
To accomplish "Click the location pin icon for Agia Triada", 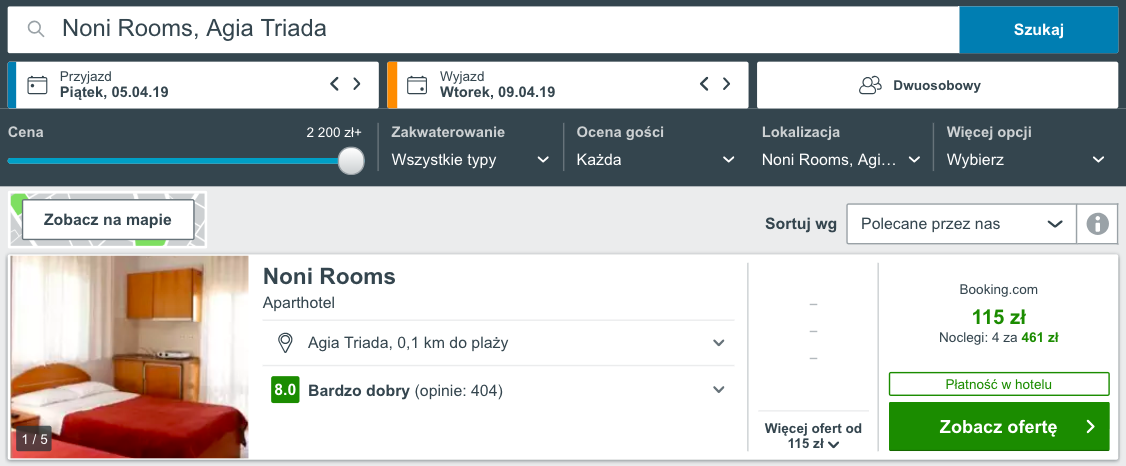I will click(285, 342).
